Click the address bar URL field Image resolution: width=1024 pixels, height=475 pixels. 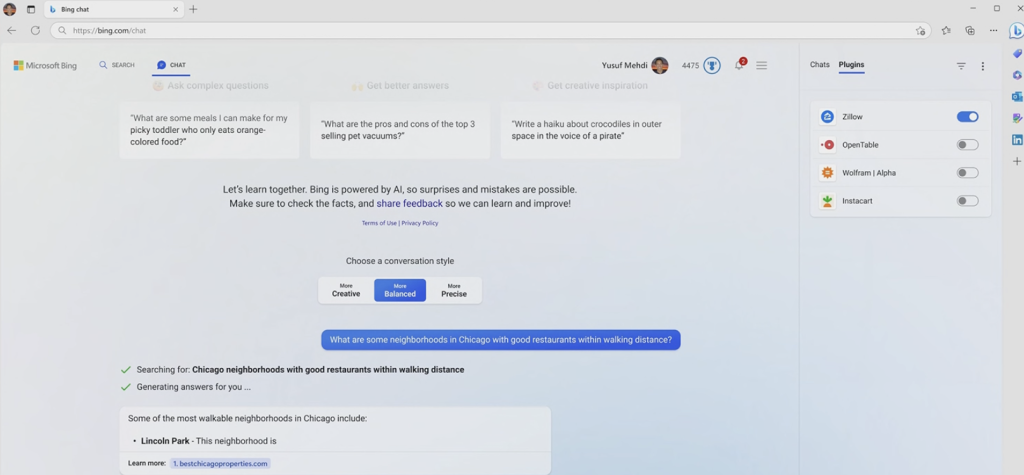pyautogui.click(x=490, y=31)
